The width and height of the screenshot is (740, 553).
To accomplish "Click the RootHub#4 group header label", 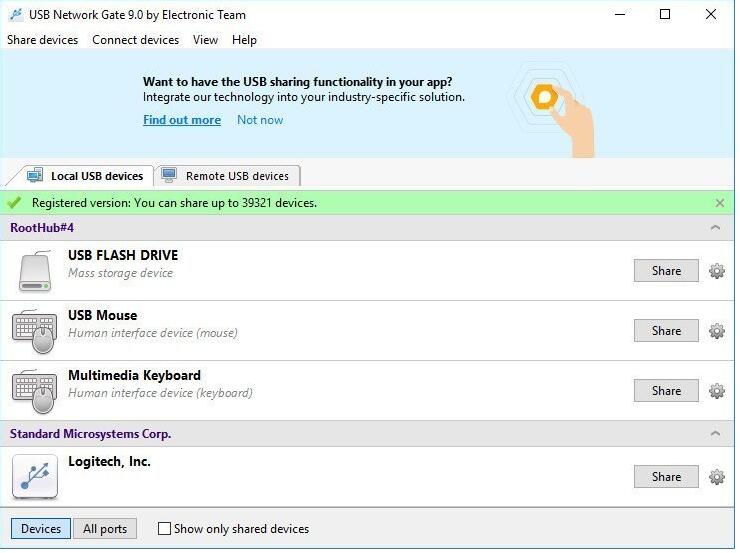I will click(42, 229).
